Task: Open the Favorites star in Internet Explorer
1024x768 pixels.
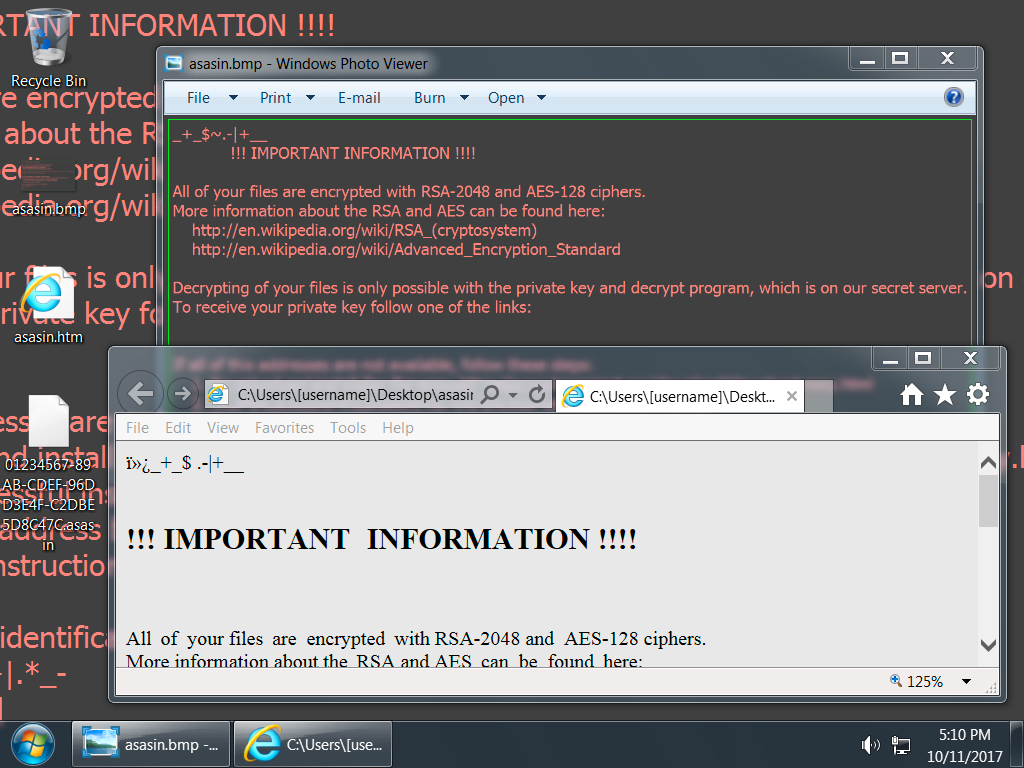Action: click(944, 394)
